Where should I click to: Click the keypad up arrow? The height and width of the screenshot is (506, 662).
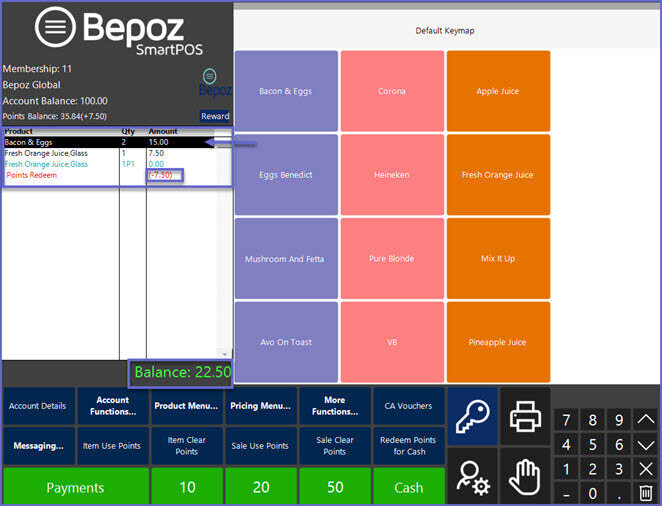tap(646, 420)
